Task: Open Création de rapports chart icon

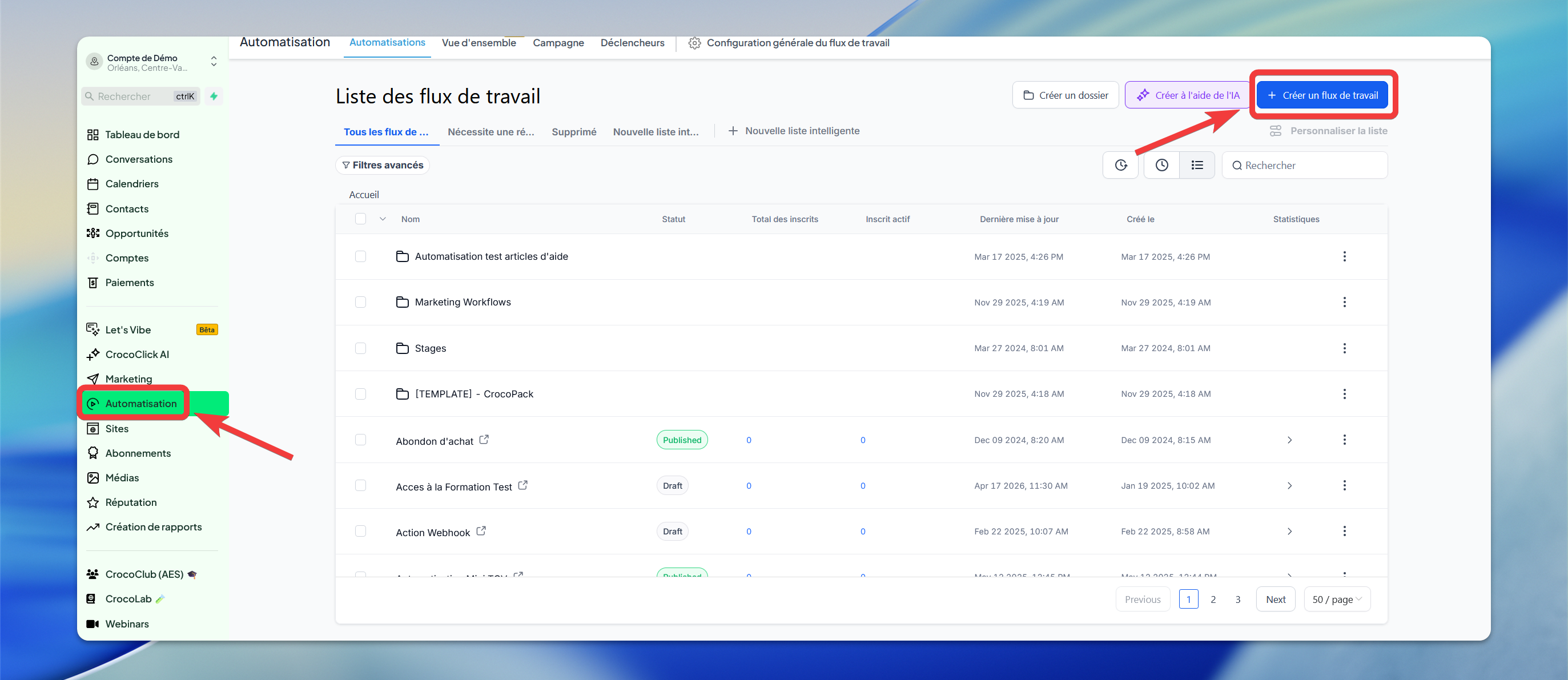Action: pos(93,527)
